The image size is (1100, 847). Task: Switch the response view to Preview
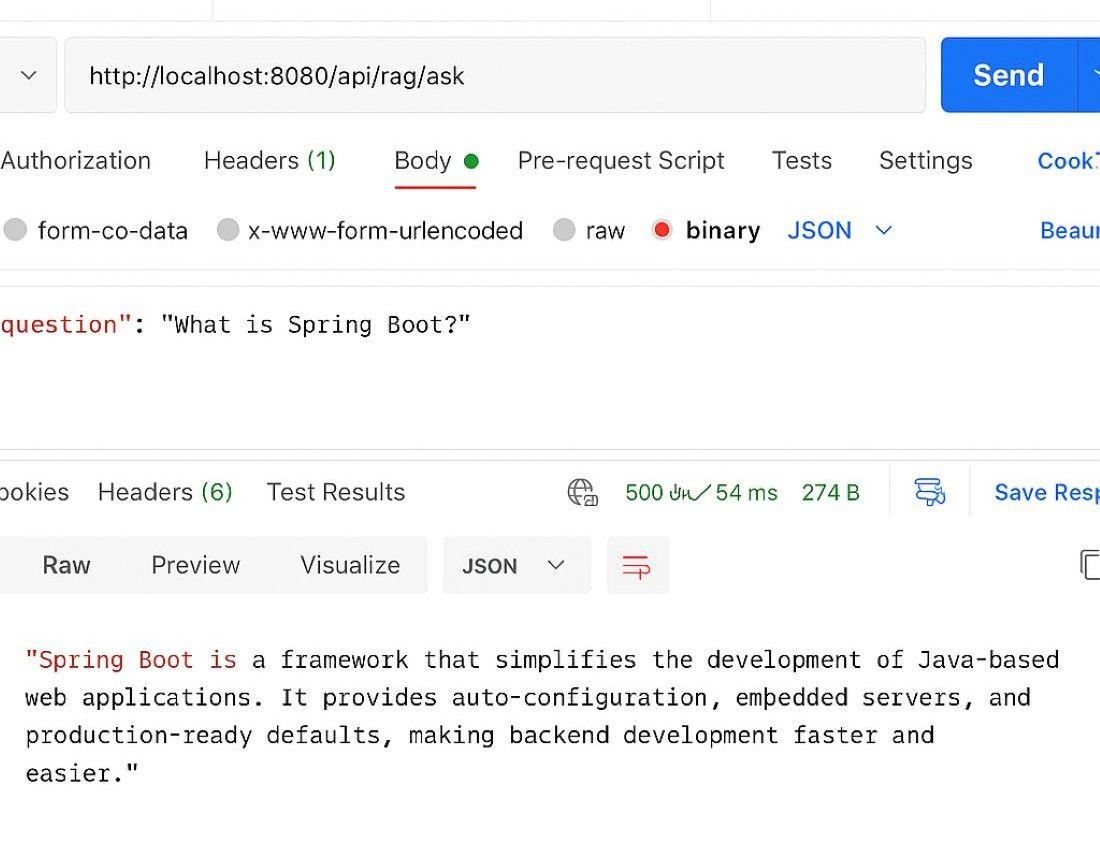point(195,566)
